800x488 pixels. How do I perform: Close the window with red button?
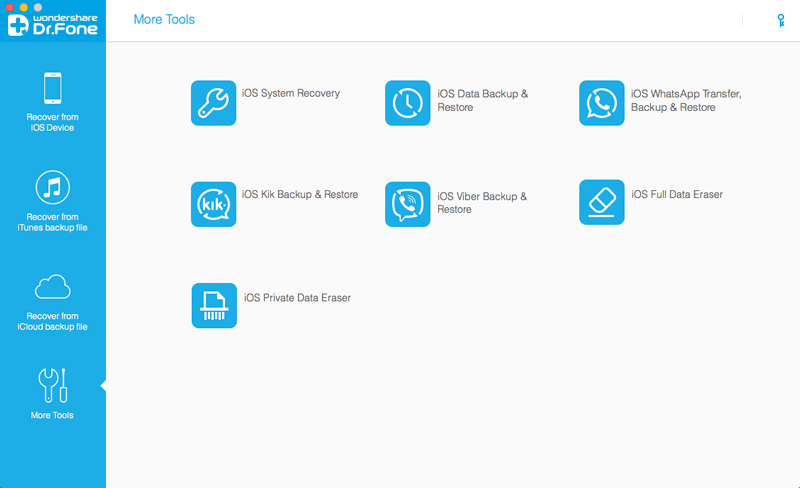[x=9, y=7]
